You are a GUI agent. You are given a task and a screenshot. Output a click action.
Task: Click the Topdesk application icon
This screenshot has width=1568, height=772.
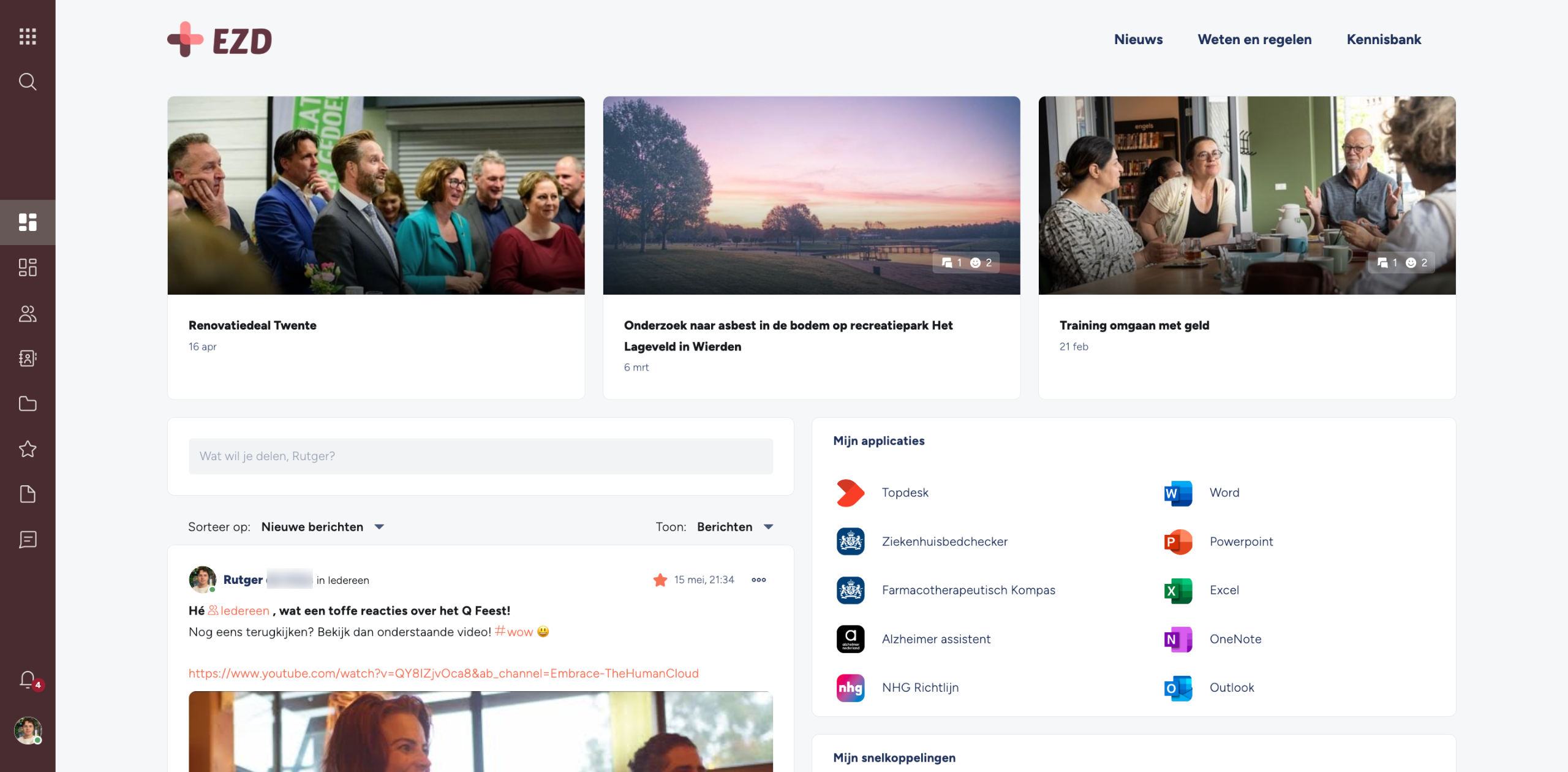tap(850, 493)
